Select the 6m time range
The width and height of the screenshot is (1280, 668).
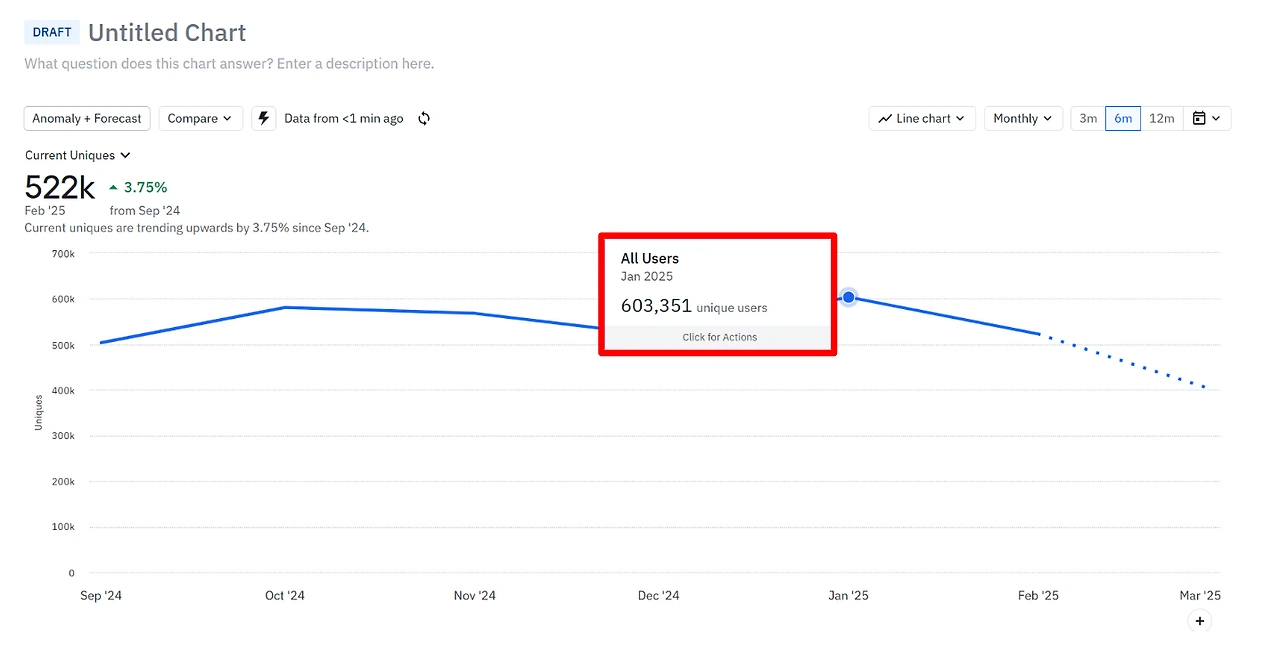1123,118
